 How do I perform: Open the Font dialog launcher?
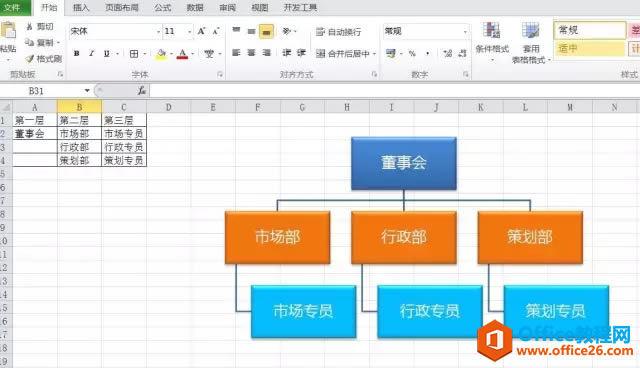click(220, 74)
